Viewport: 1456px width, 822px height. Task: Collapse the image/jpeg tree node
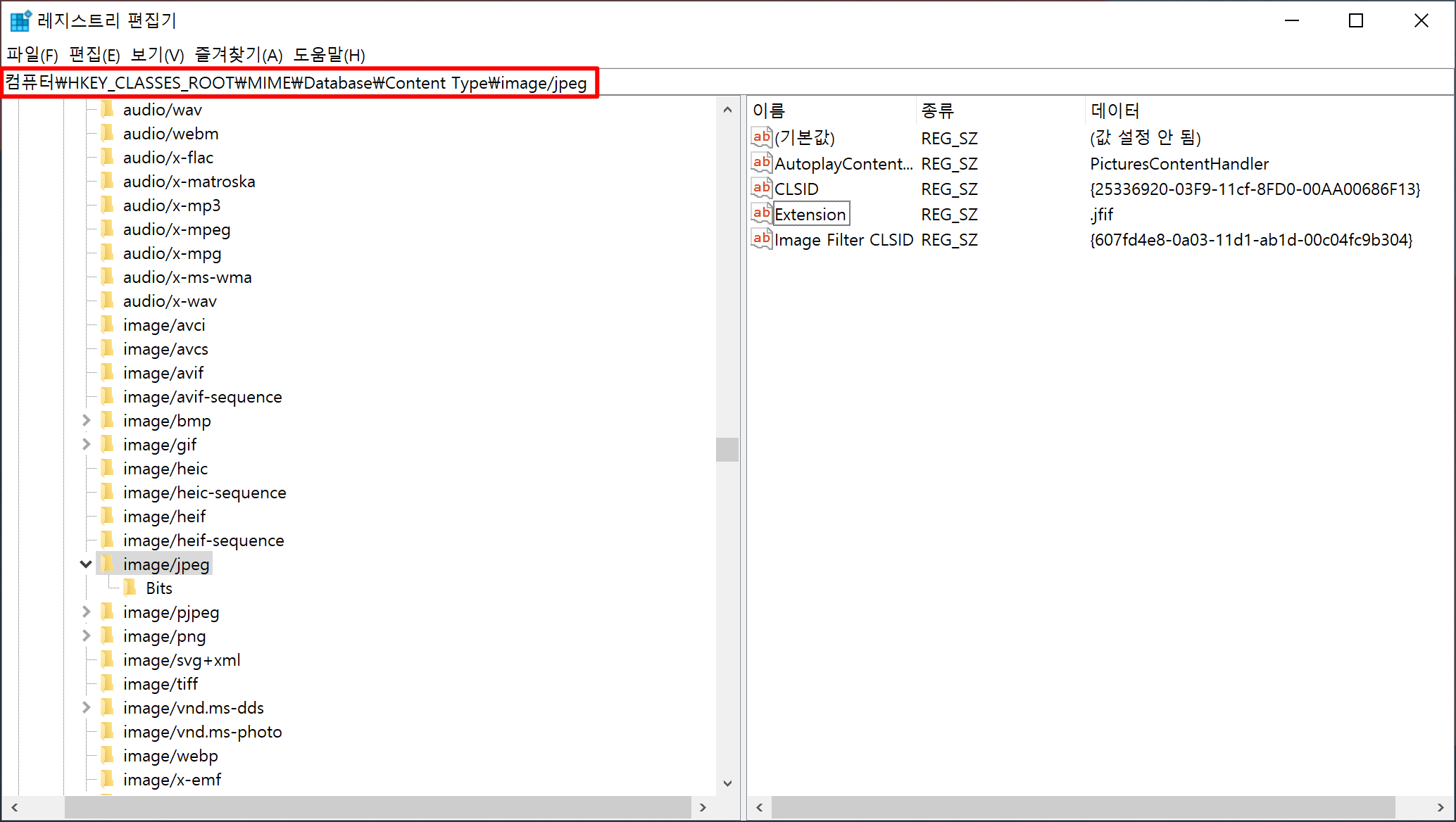coord(86,564)
